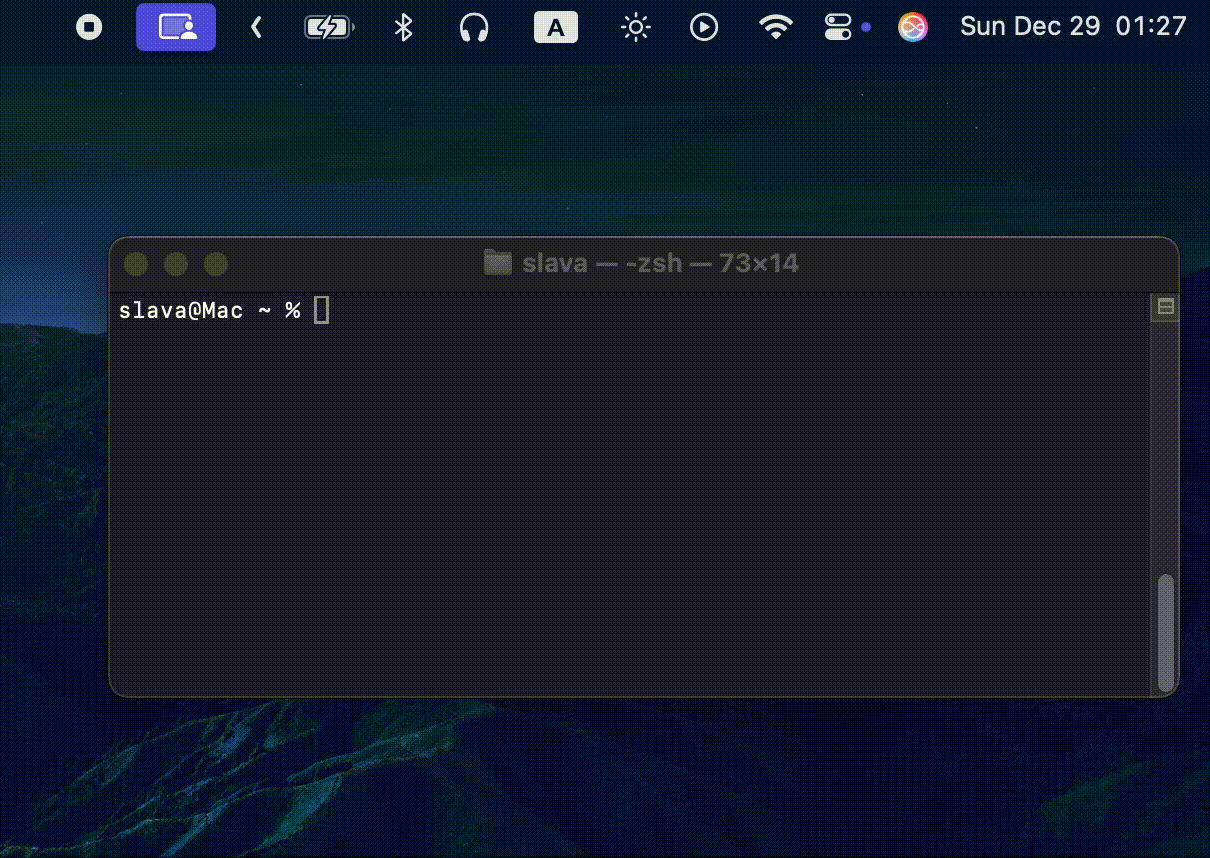Collapse hidden menu bar items with chevron
Screen dimensions: 1210x858
pos(256,27)
